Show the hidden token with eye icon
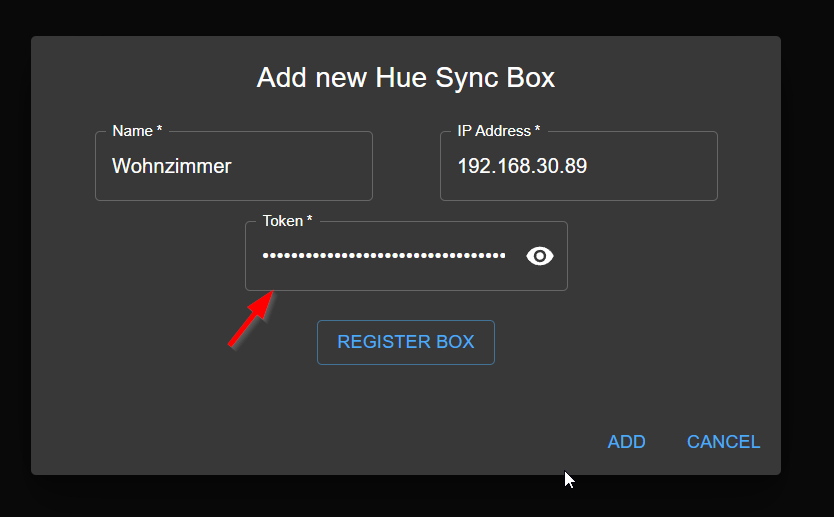 (540, 256)
